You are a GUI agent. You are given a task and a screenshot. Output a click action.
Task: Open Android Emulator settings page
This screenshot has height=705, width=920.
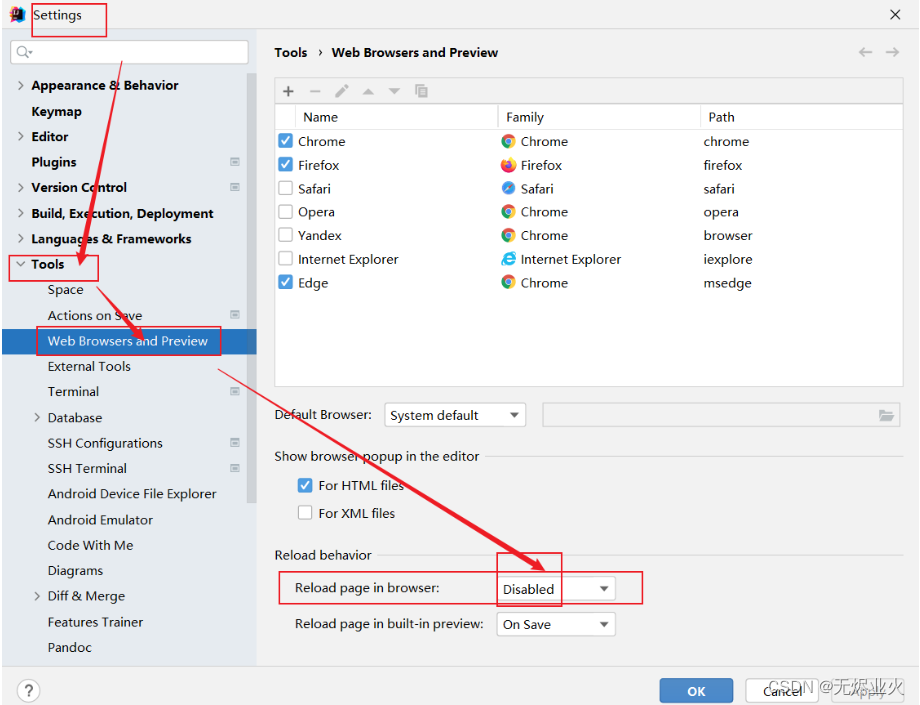(100, 520)
